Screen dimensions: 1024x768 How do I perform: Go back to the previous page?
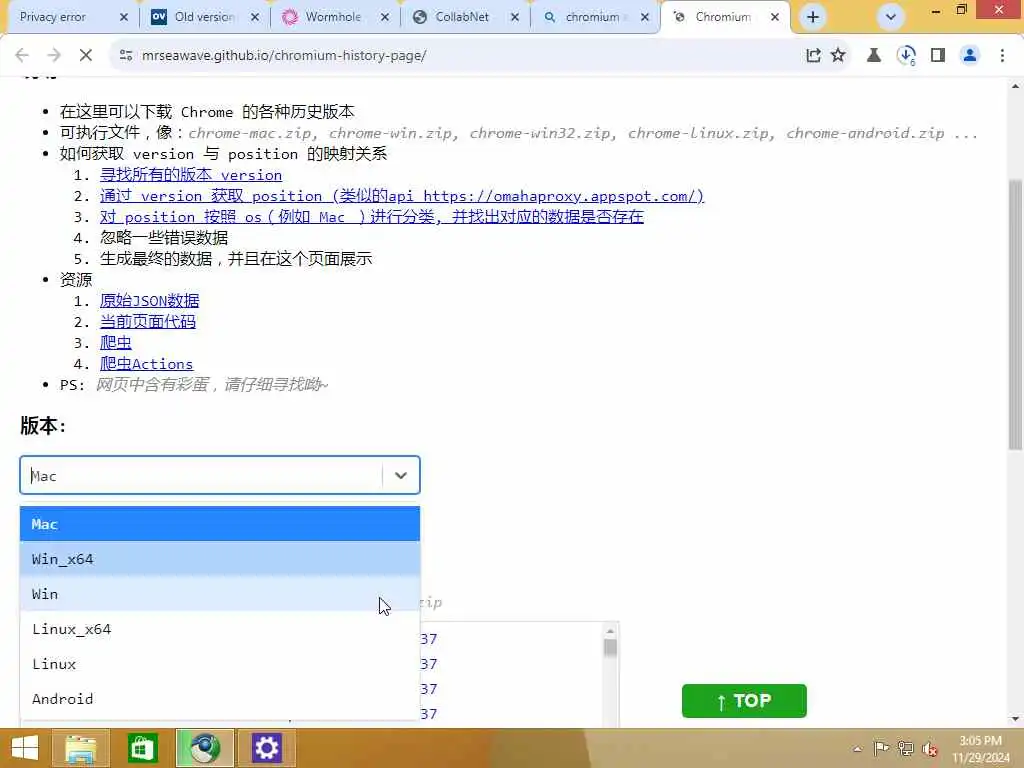[x=22, y=56]
